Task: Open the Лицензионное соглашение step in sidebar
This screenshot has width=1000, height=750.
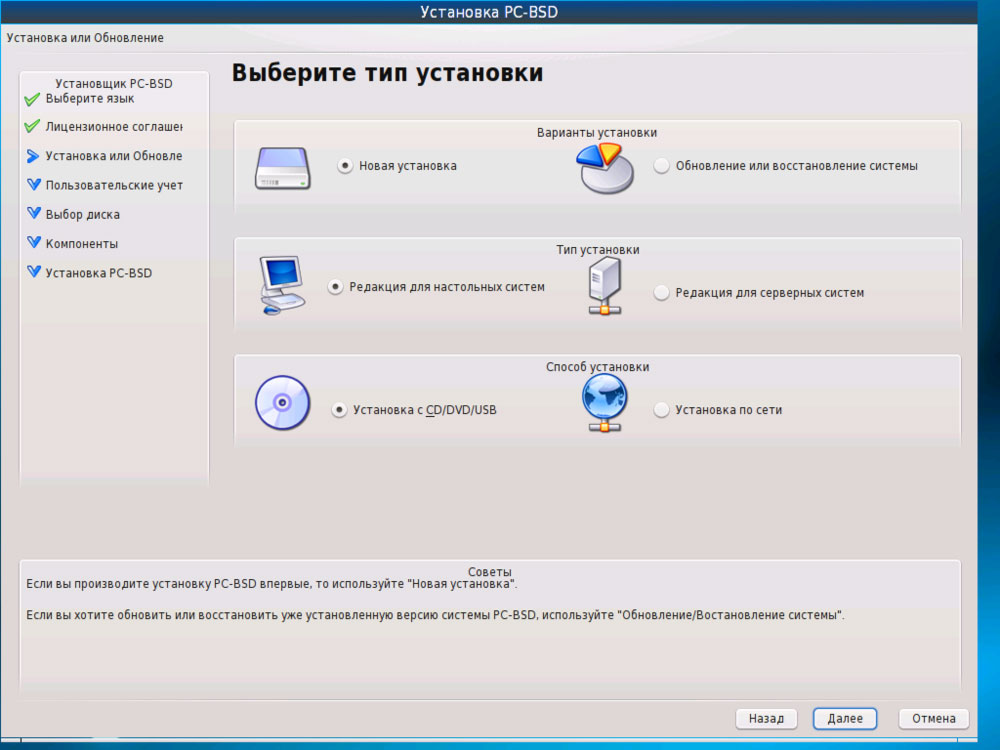Action: (x=114, y=127)
